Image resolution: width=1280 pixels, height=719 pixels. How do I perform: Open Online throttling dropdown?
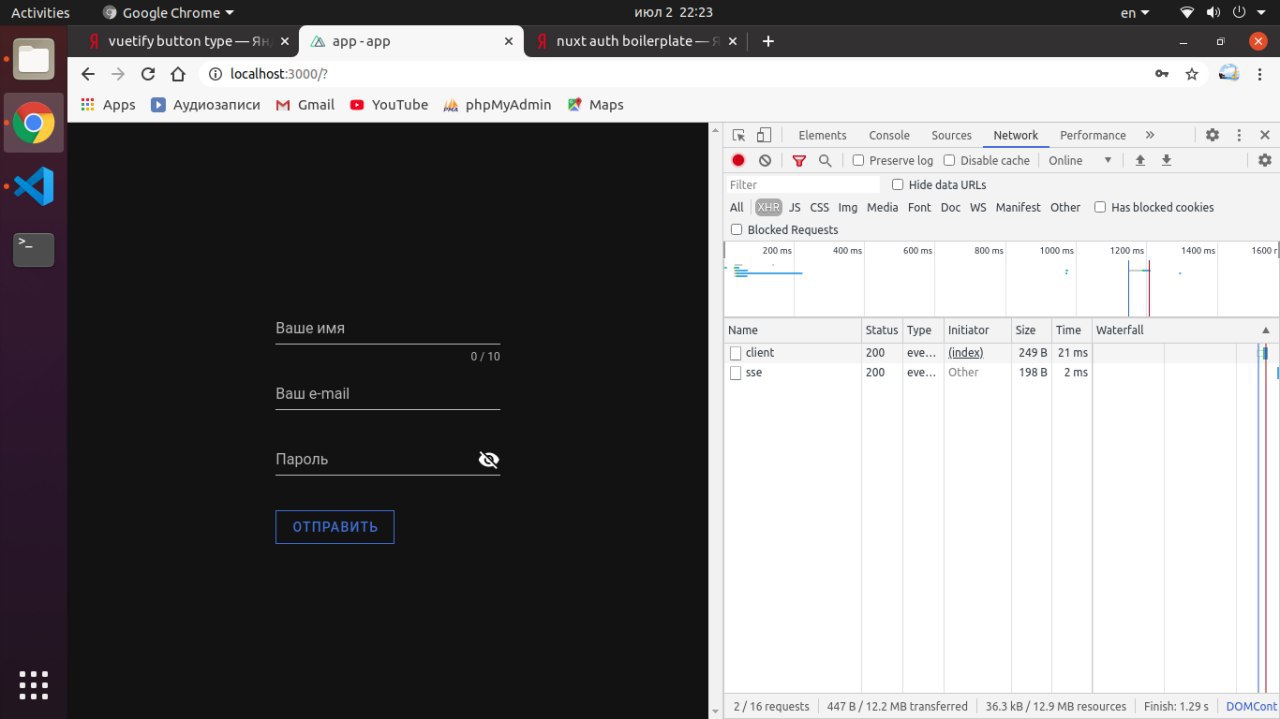1080,160
